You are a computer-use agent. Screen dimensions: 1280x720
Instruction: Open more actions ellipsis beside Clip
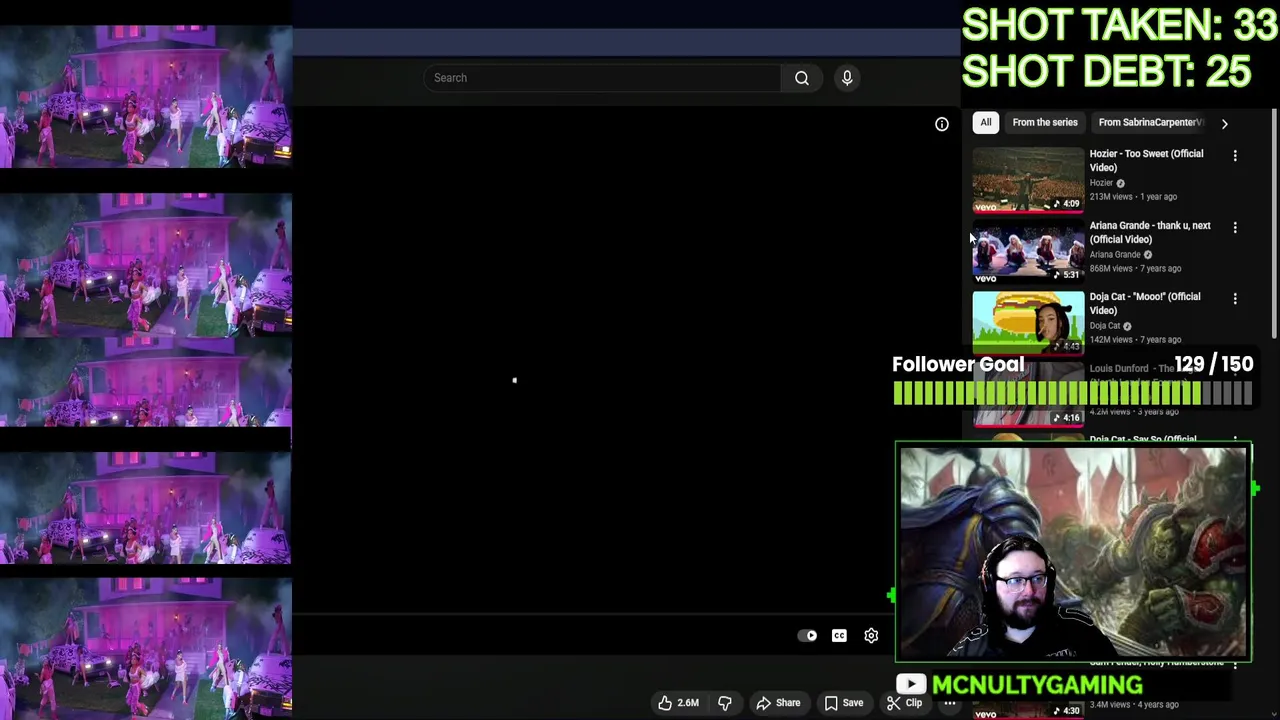tap(950, 703)
